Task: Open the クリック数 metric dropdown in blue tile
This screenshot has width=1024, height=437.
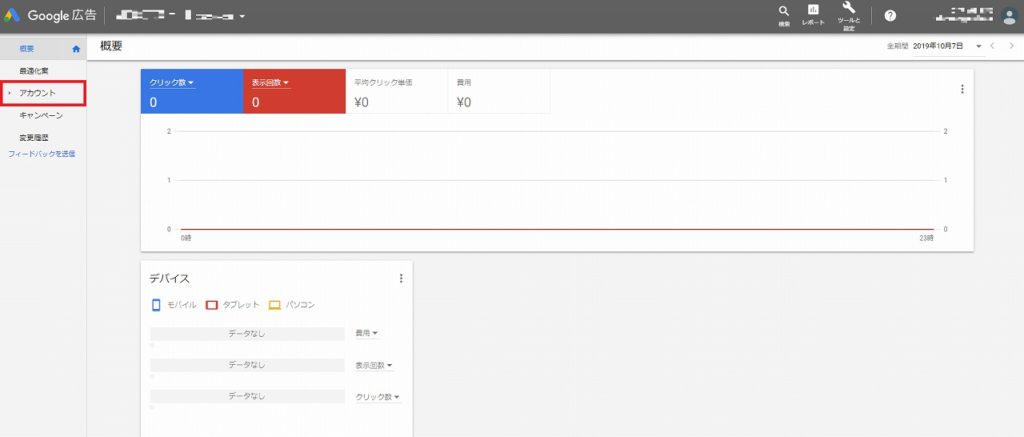Action: (172, 83)
